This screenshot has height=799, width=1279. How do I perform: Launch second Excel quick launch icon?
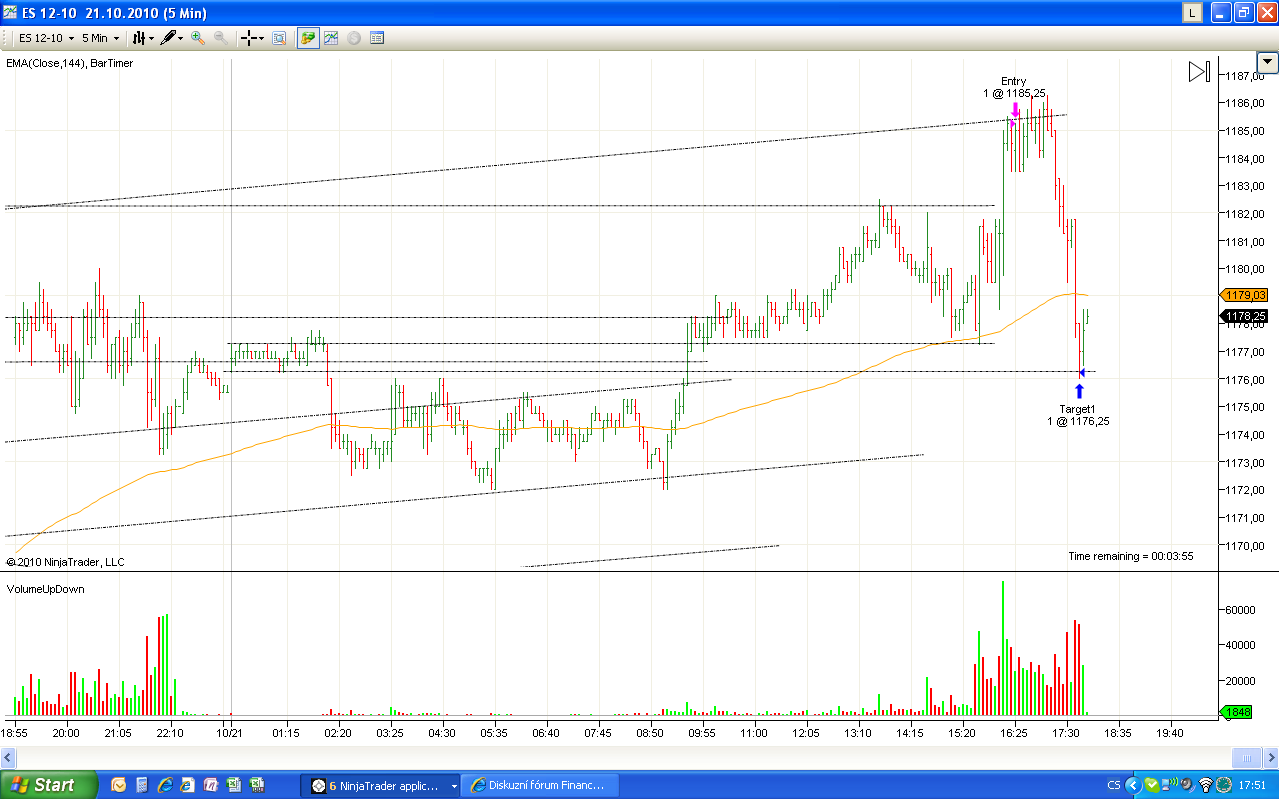tap(257, 785)
